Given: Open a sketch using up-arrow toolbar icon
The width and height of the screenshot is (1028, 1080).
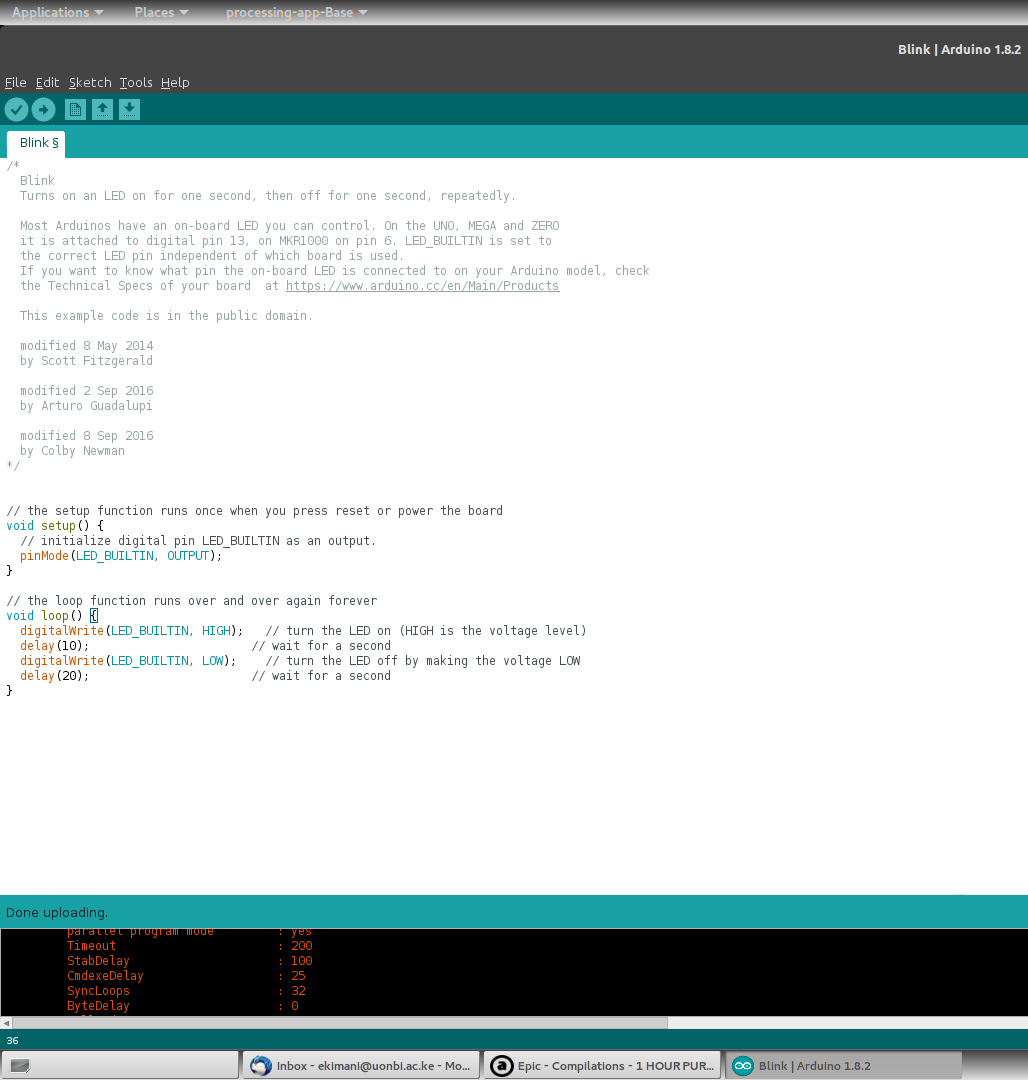Looking at the screenshot, I should (103, 110).
